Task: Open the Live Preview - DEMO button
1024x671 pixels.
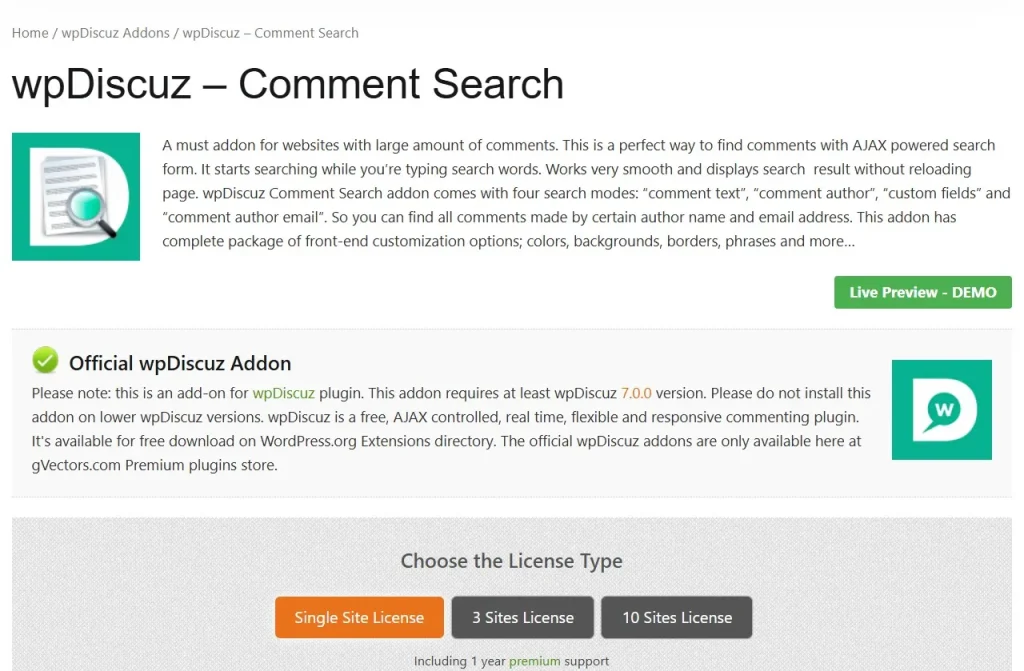Action: [921, 292]
